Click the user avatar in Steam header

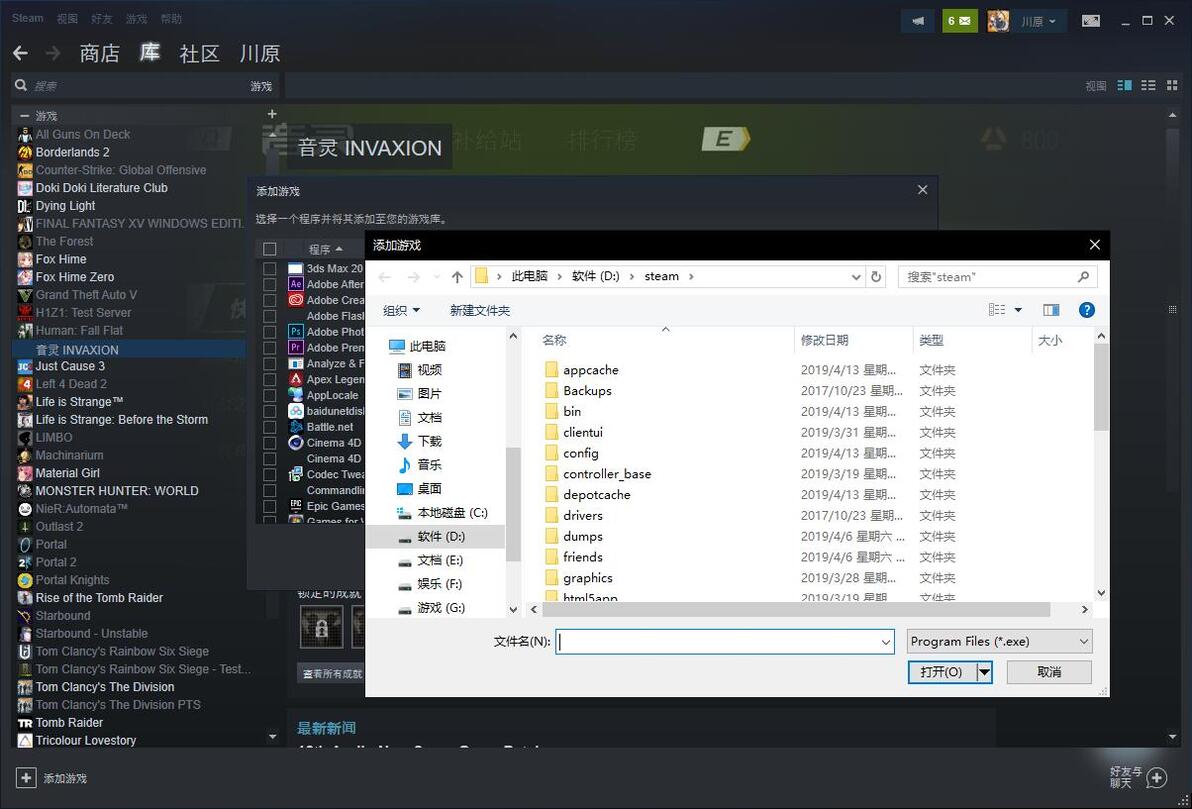998,21
